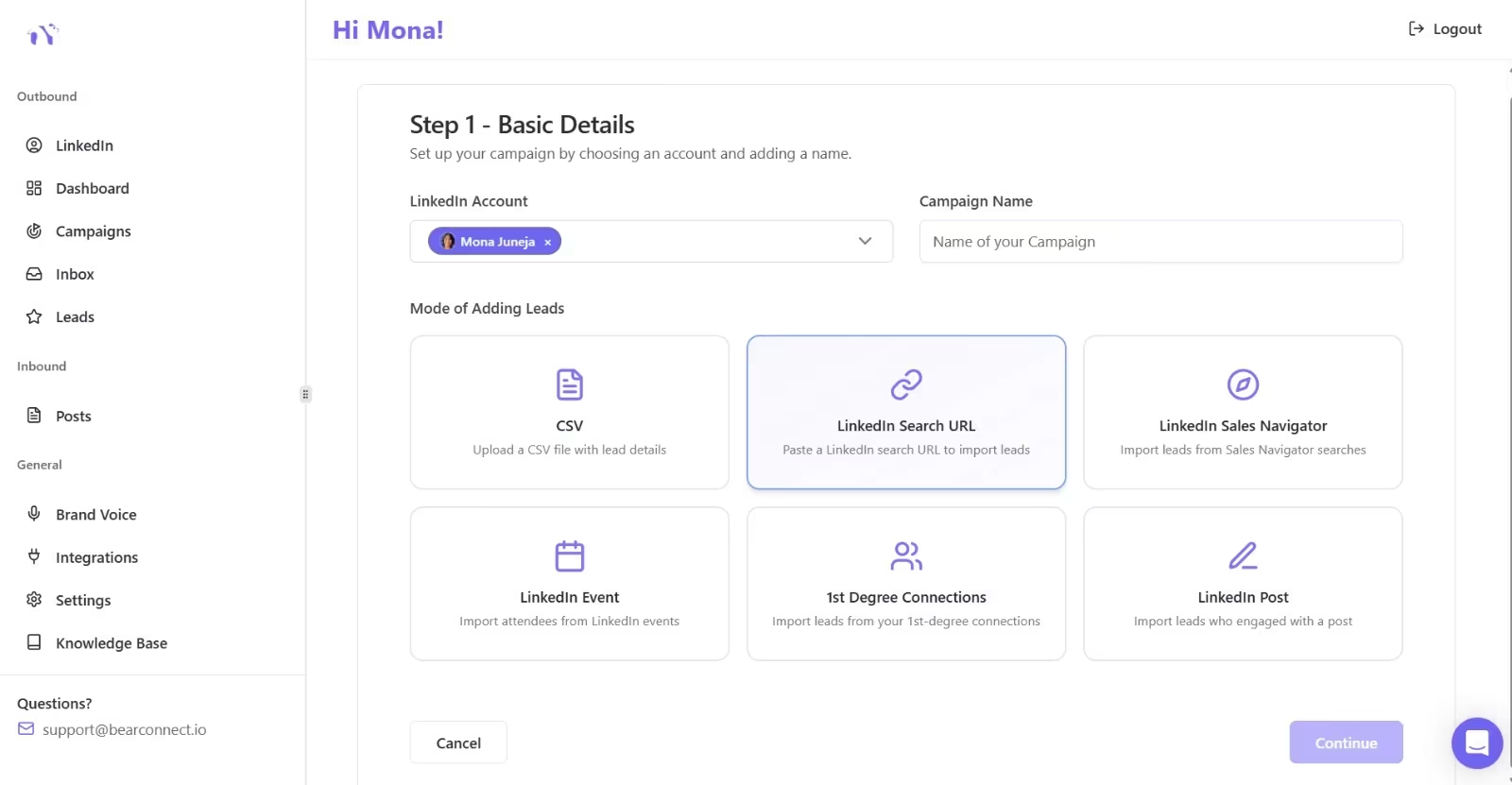The height and width of the screenshot is (785, 1512).
Task: Remove Mona Juneja from LinkedIn Account
Action: click(x=547, y=243)
